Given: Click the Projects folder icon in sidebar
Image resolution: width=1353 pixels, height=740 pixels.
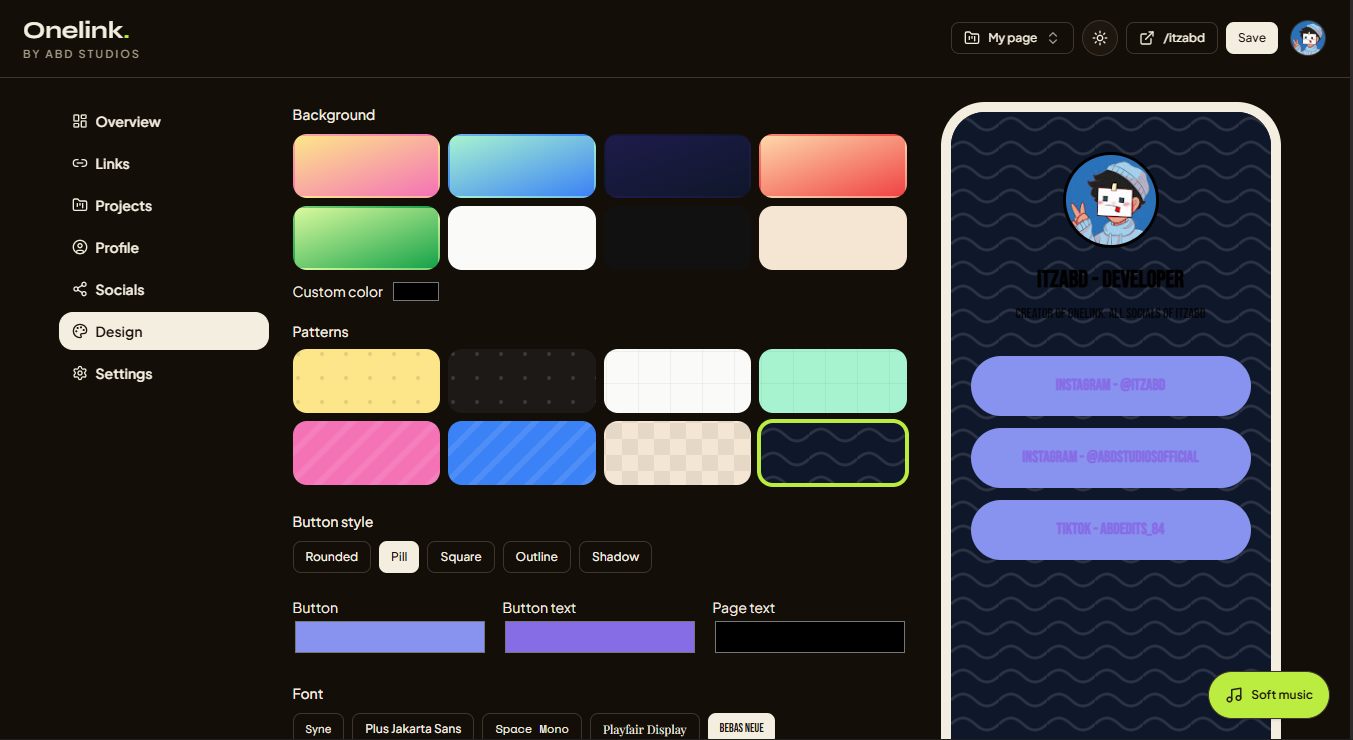Looking at the screenshot, I should point(80,206).
